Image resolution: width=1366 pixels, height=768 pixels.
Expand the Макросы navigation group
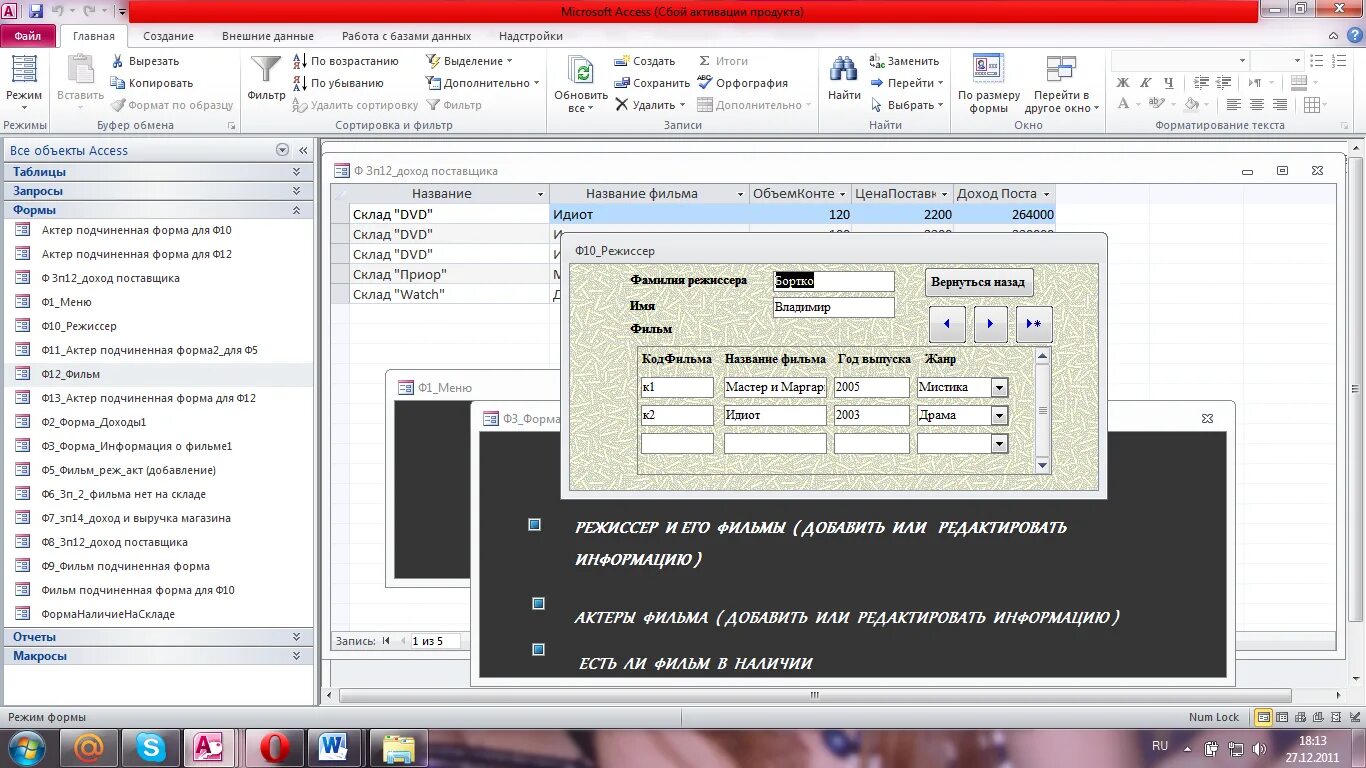[x=296, y=656]
